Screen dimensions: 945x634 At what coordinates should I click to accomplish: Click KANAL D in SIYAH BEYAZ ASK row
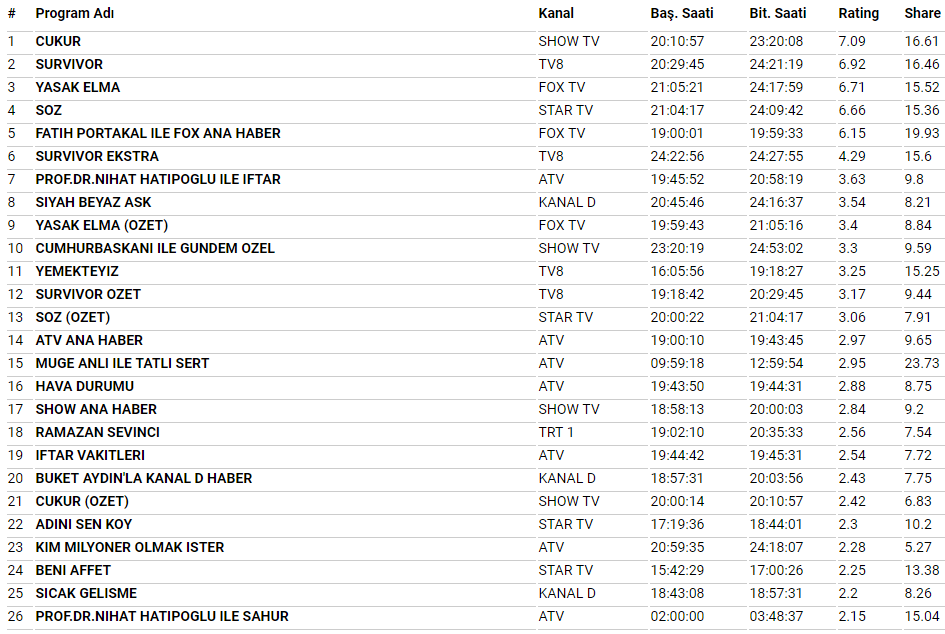[x=567, y=202]
